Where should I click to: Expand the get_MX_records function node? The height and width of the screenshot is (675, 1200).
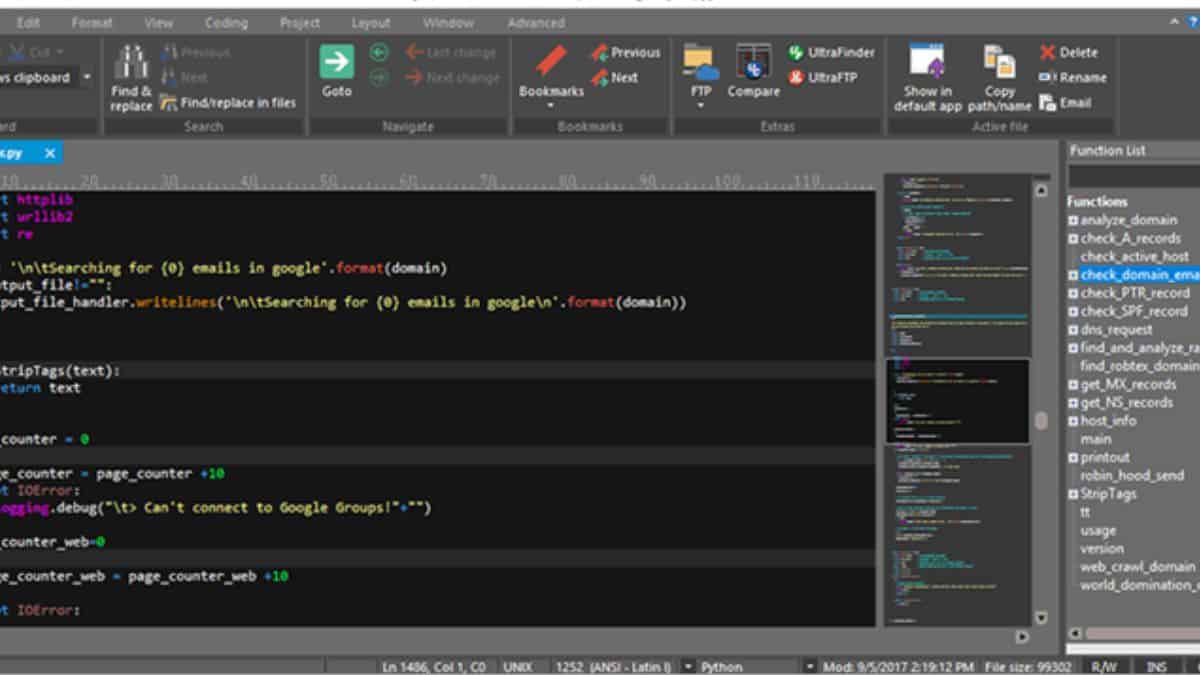[1073, 384]
